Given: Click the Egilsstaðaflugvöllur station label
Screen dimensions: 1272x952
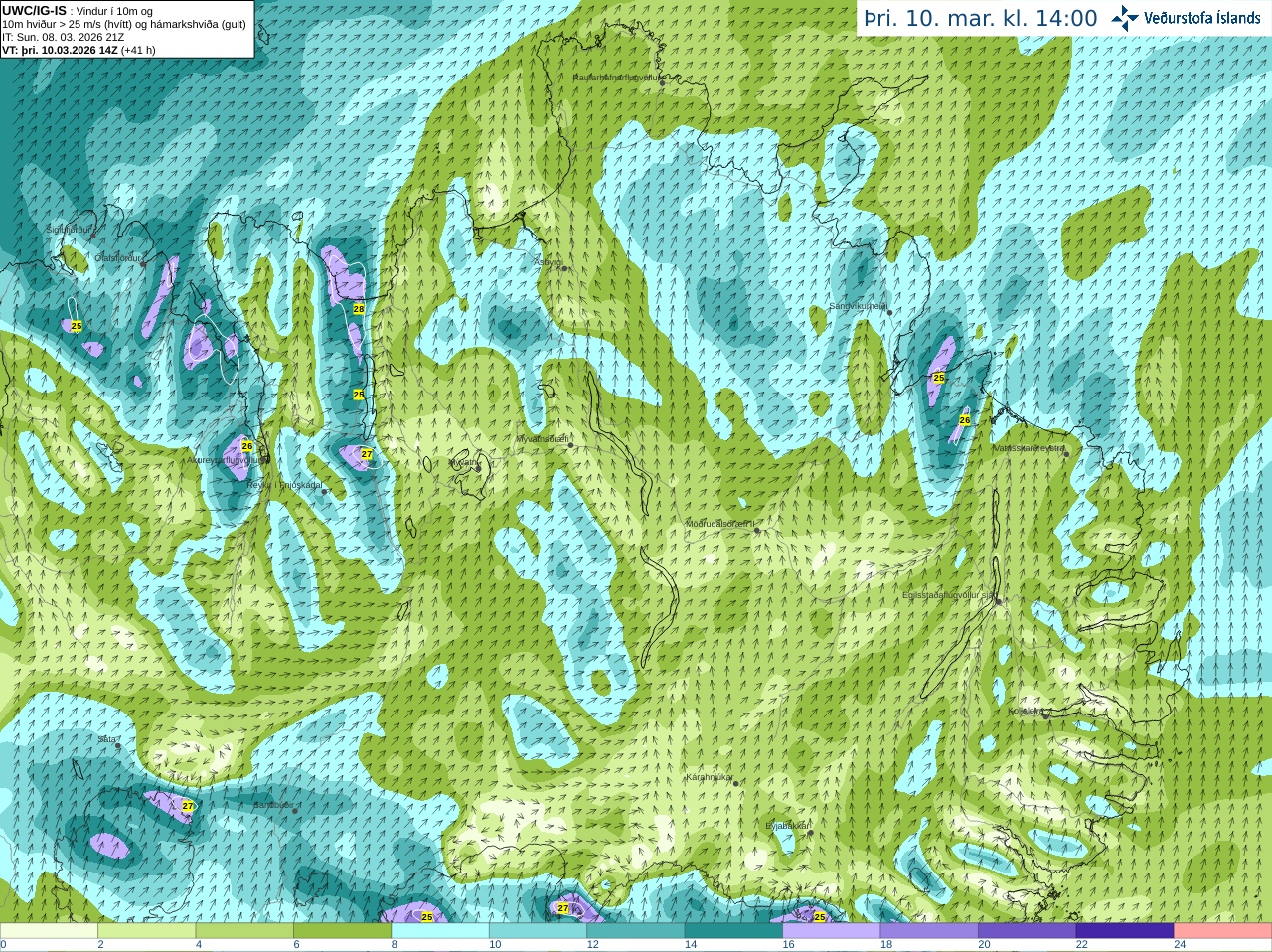Looking at the screenshot, I should 949,595.
